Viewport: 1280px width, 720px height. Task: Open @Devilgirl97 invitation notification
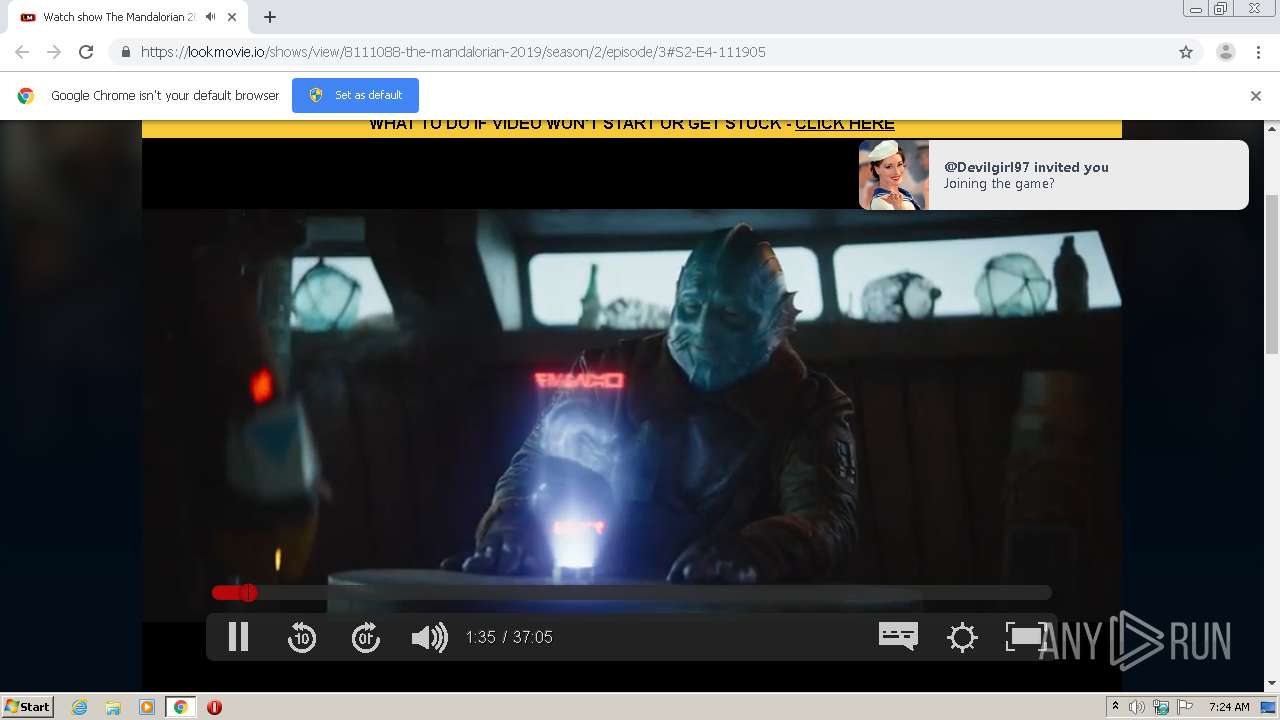[x=1053, y=175]
